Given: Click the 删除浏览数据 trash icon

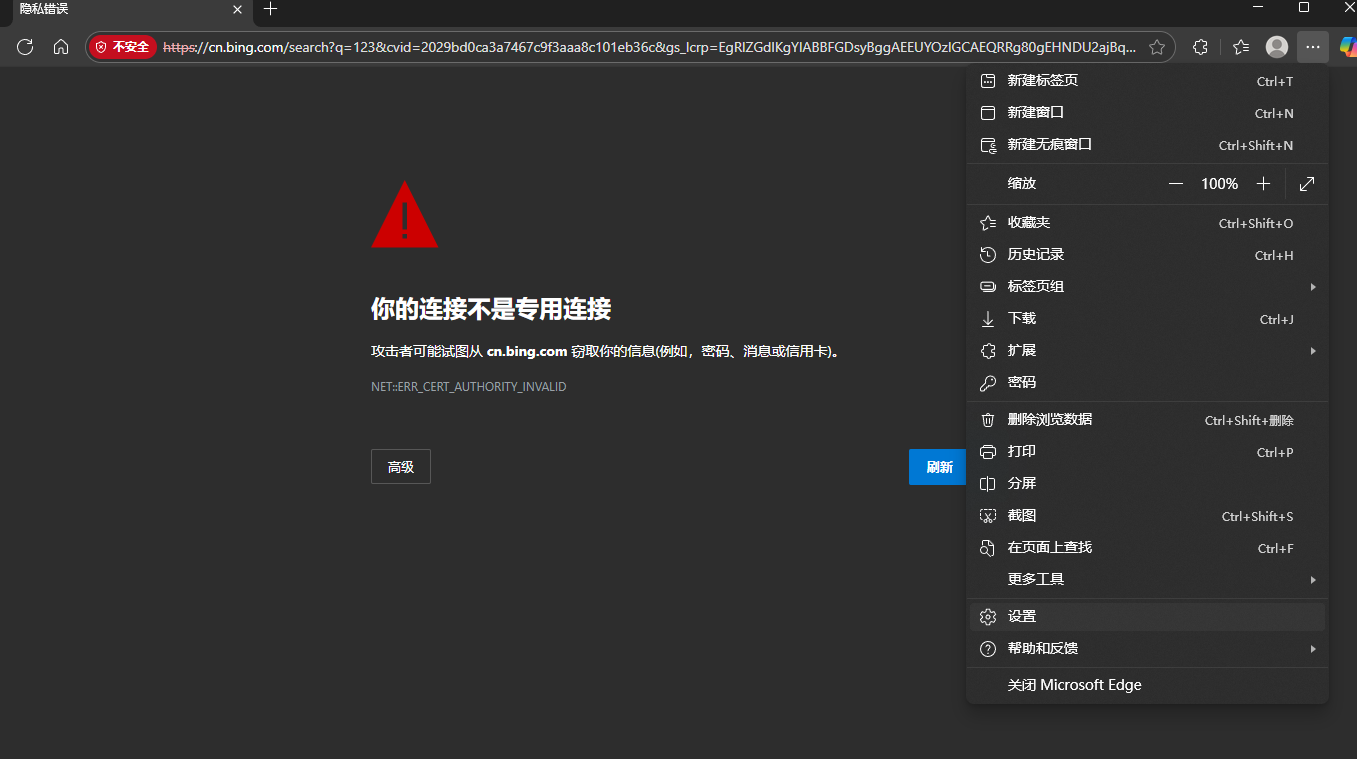Looking at the screenshot, I should 988,420.
